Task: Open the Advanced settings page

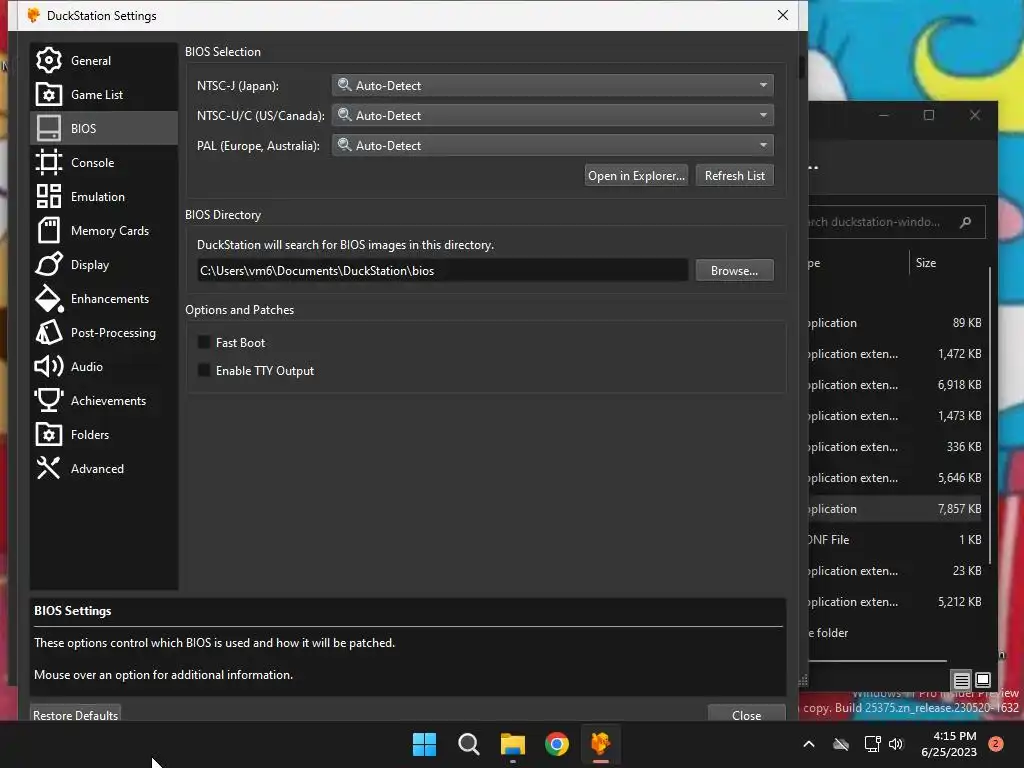Action: coord(104,468)
